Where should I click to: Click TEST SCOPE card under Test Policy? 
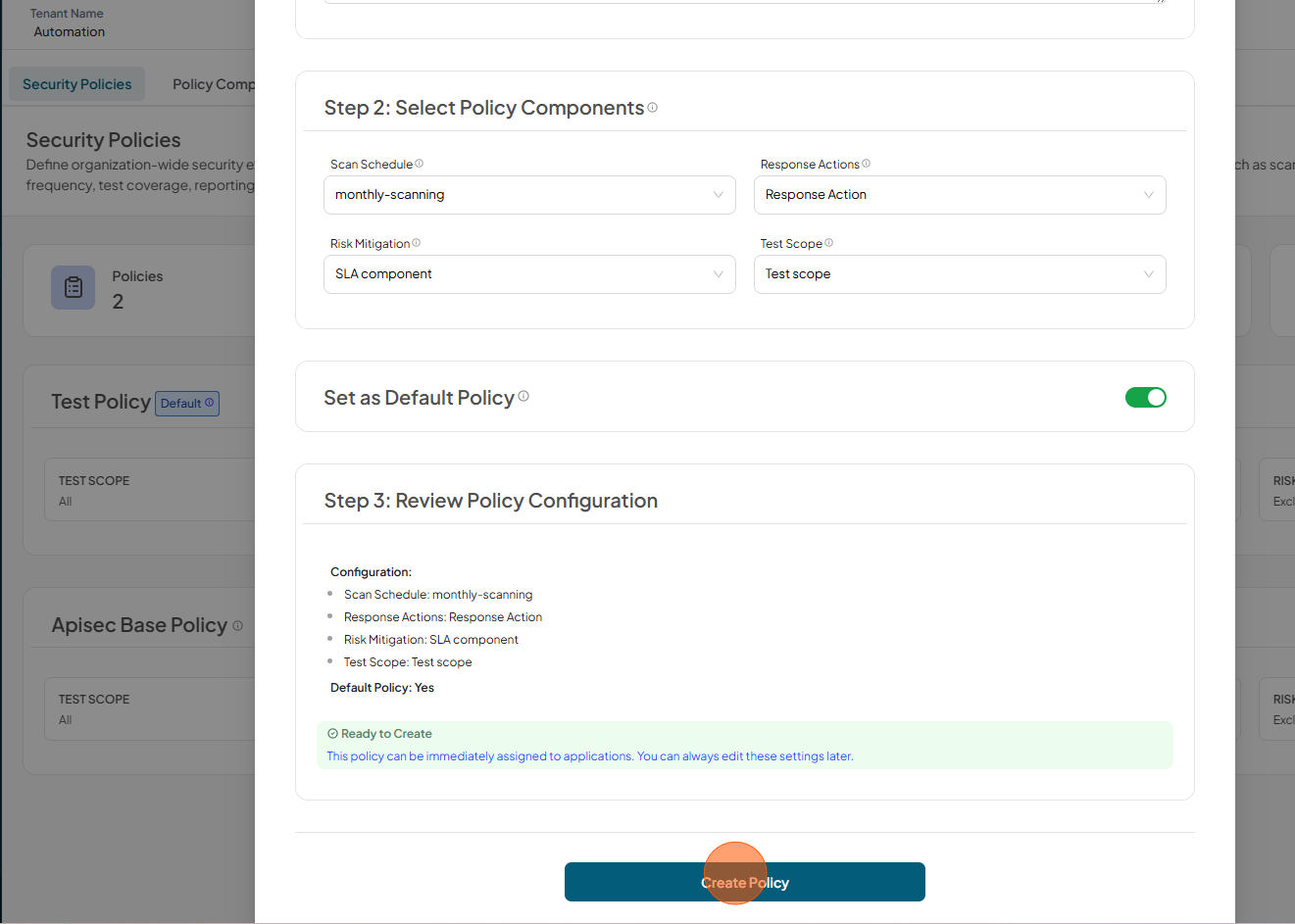point(150,490)
